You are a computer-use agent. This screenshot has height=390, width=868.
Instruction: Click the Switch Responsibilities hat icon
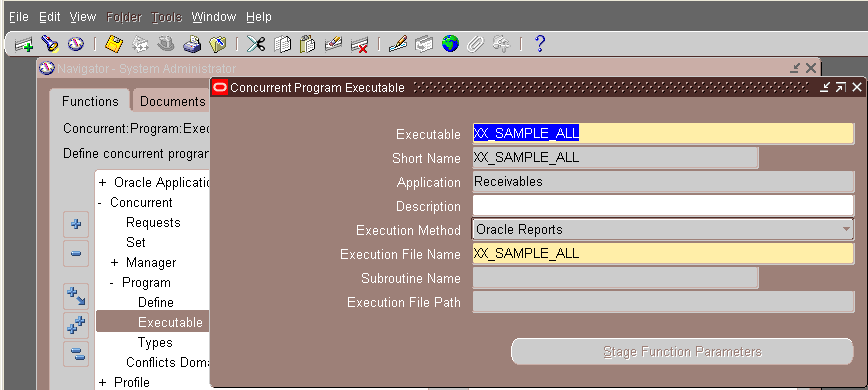click(x=166, y=44)
